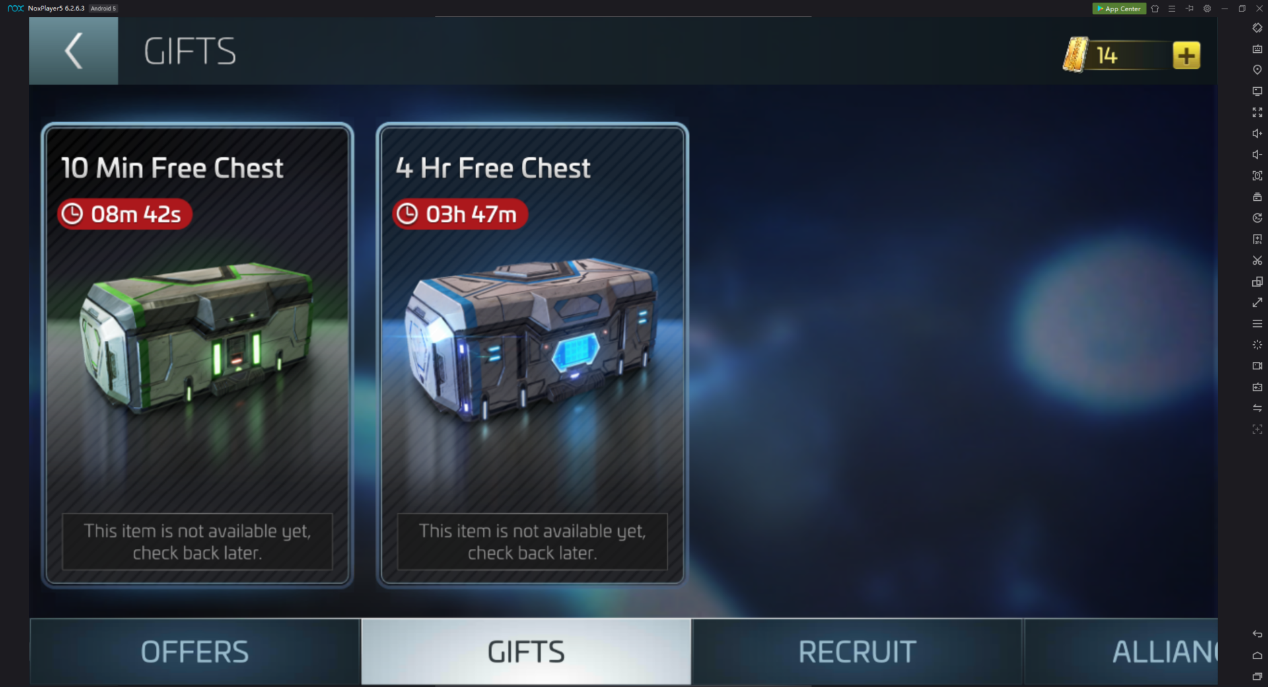Go back using the arrow button
This screenshot has height=687, width=1268.
point(73,51)
